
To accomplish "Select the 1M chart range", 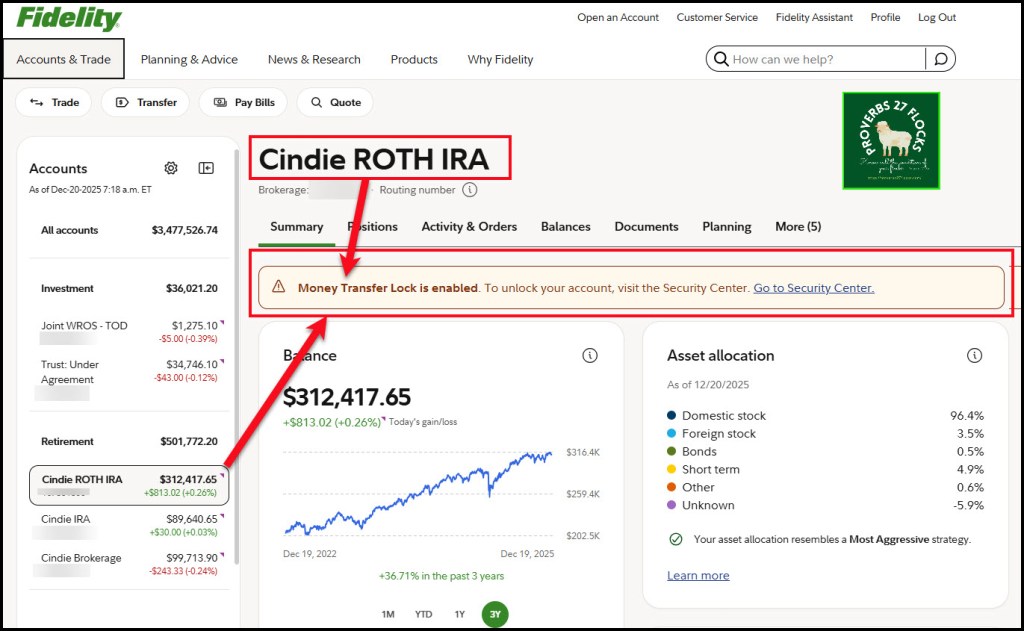I will tap(388, 614).
